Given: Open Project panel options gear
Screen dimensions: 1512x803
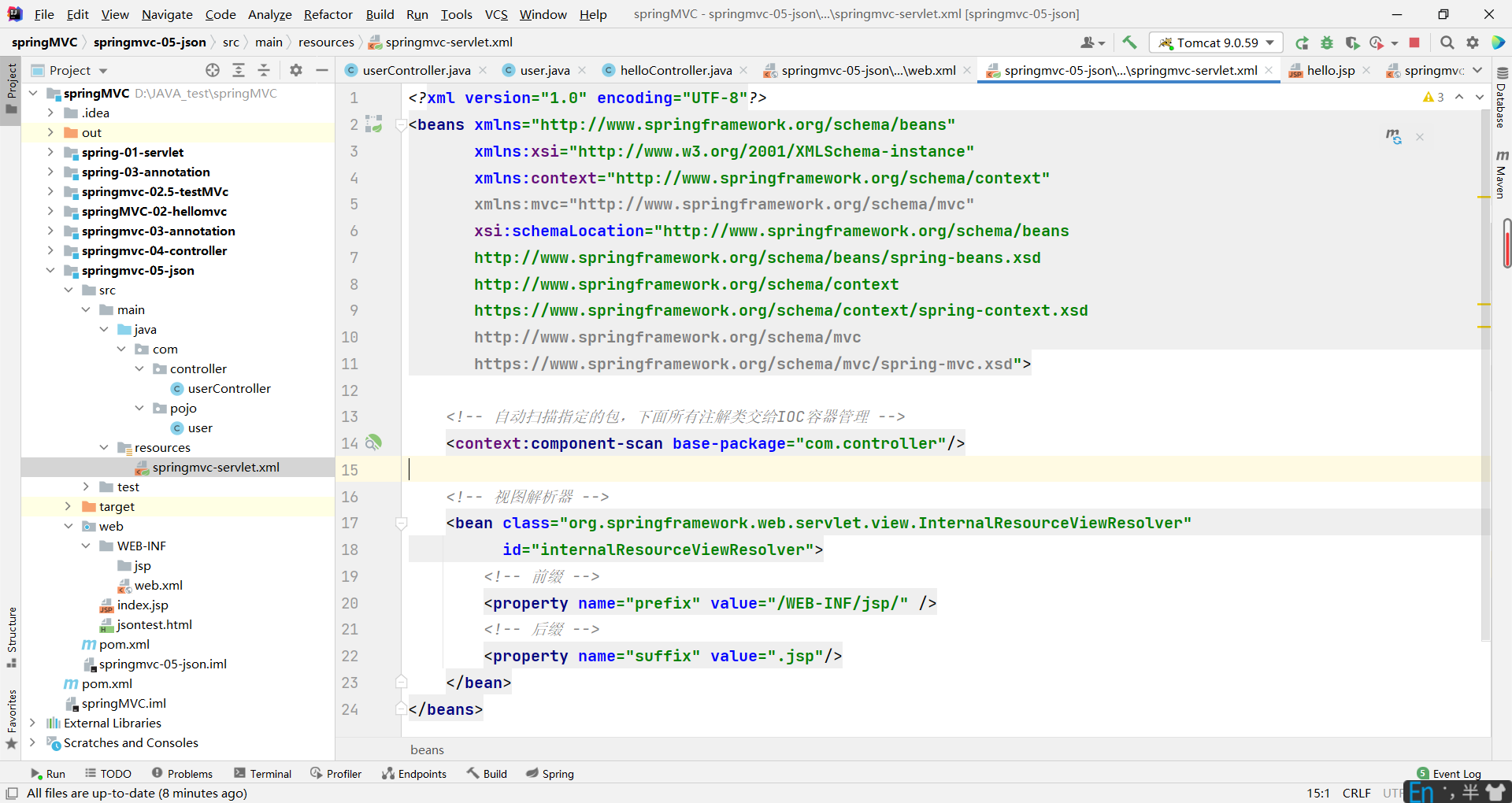Looking at the screenshot, I should (x=296, y=70).
